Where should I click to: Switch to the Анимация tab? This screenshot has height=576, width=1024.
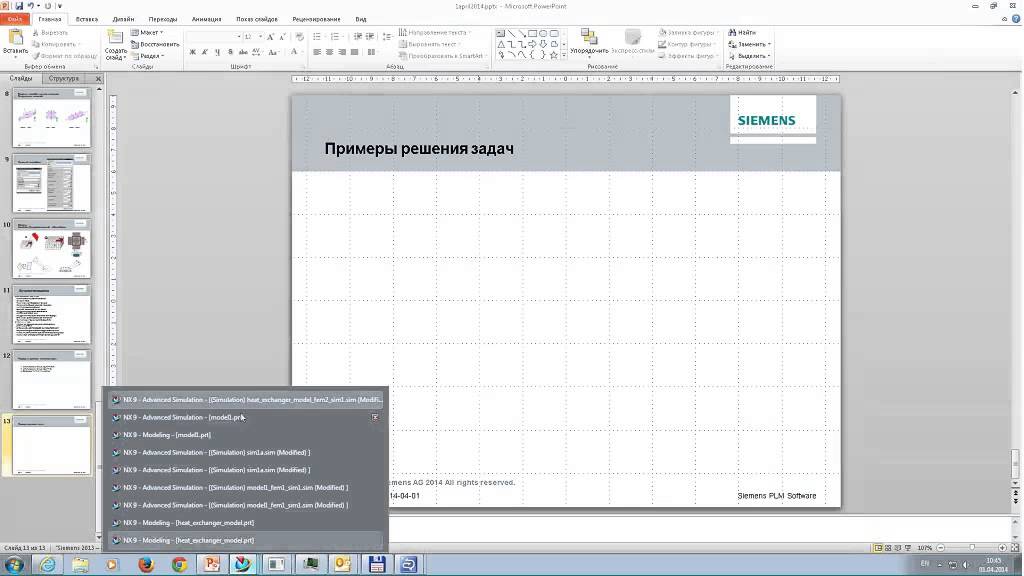pyautogui.click(x=206, y=20)
